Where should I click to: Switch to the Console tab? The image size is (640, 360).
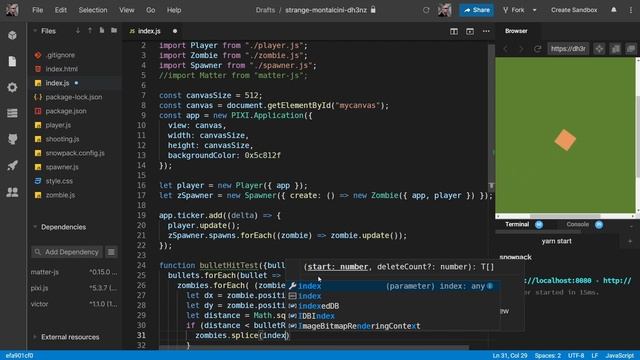click(x=578, y=224)
